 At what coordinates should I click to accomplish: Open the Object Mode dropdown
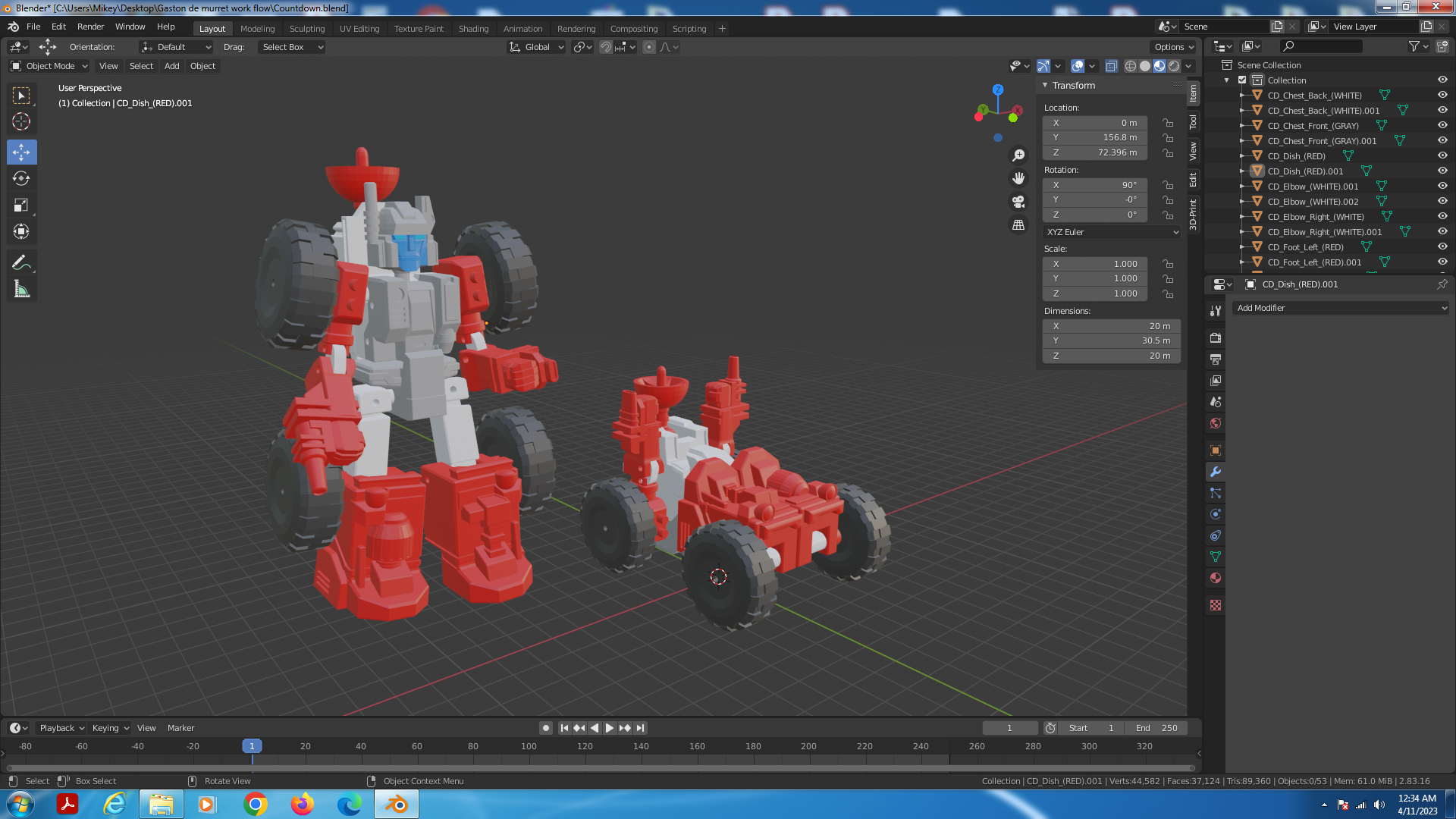coord(49,66)
